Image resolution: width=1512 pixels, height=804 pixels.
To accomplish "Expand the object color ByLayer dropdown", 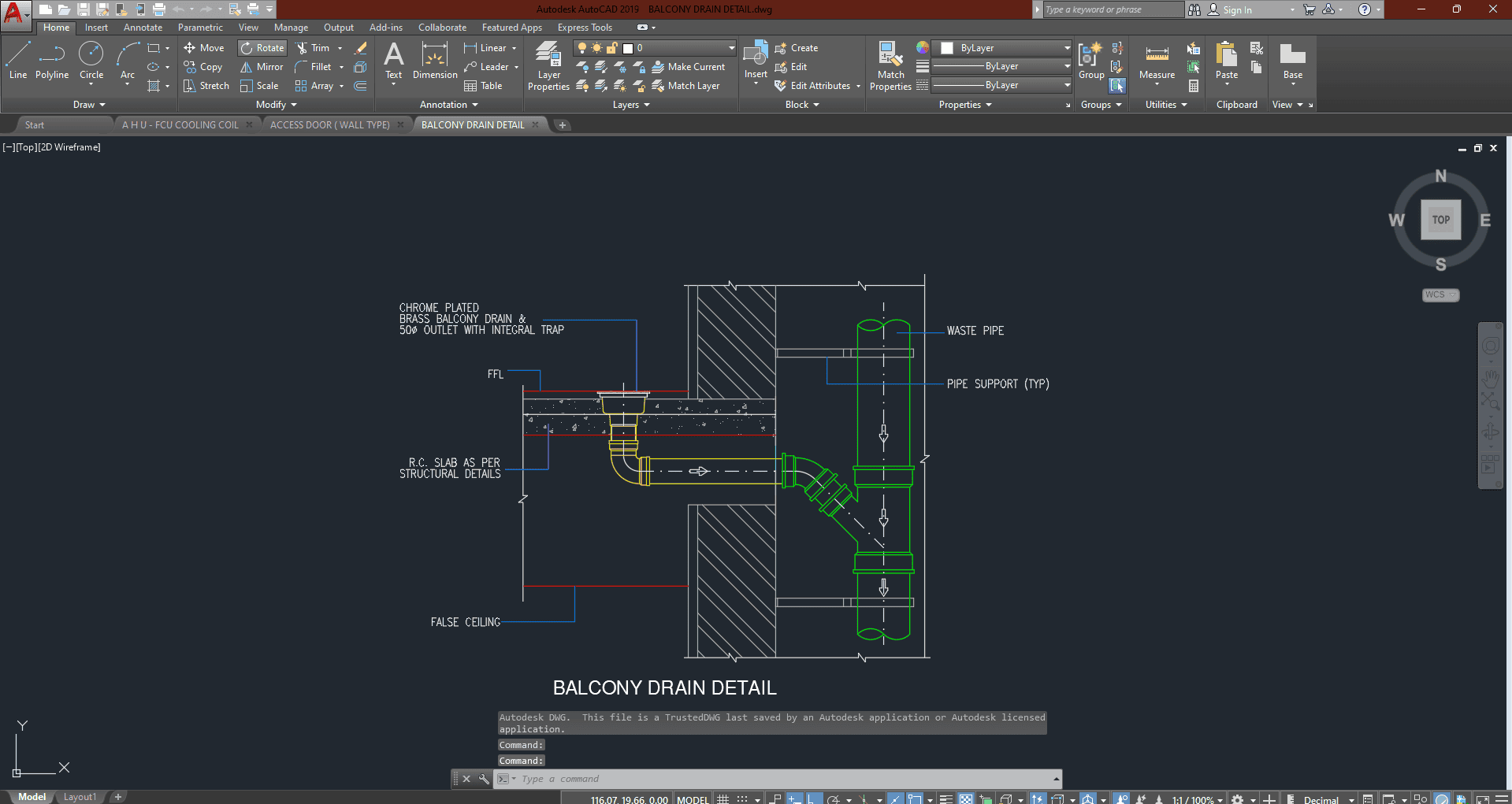I will click(x=1067, y=48).
